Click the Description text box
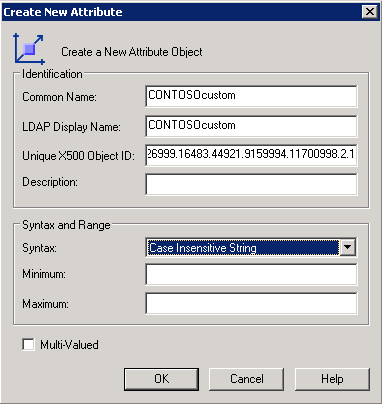Viewport: 382px width, 404px height. tap(251, 184)
